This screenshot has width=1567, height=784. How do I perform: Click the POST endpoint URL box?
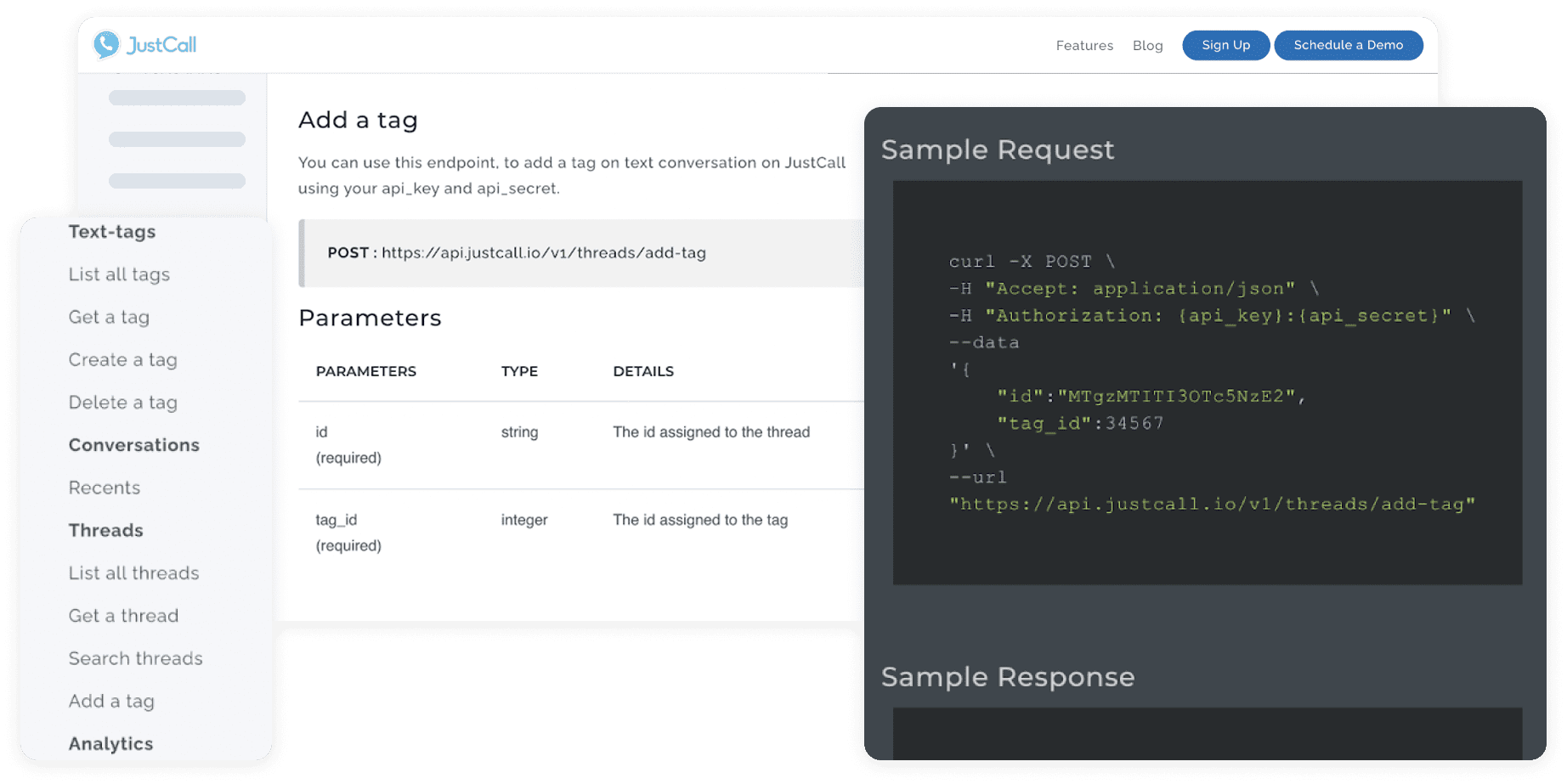[581, 253]
